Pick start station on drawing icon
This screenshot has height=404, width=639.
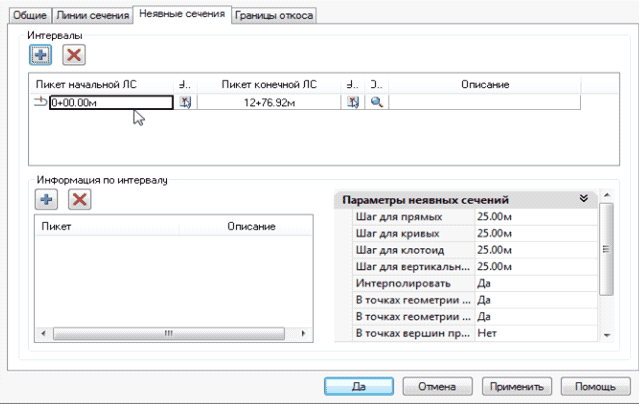coord(185,102)
